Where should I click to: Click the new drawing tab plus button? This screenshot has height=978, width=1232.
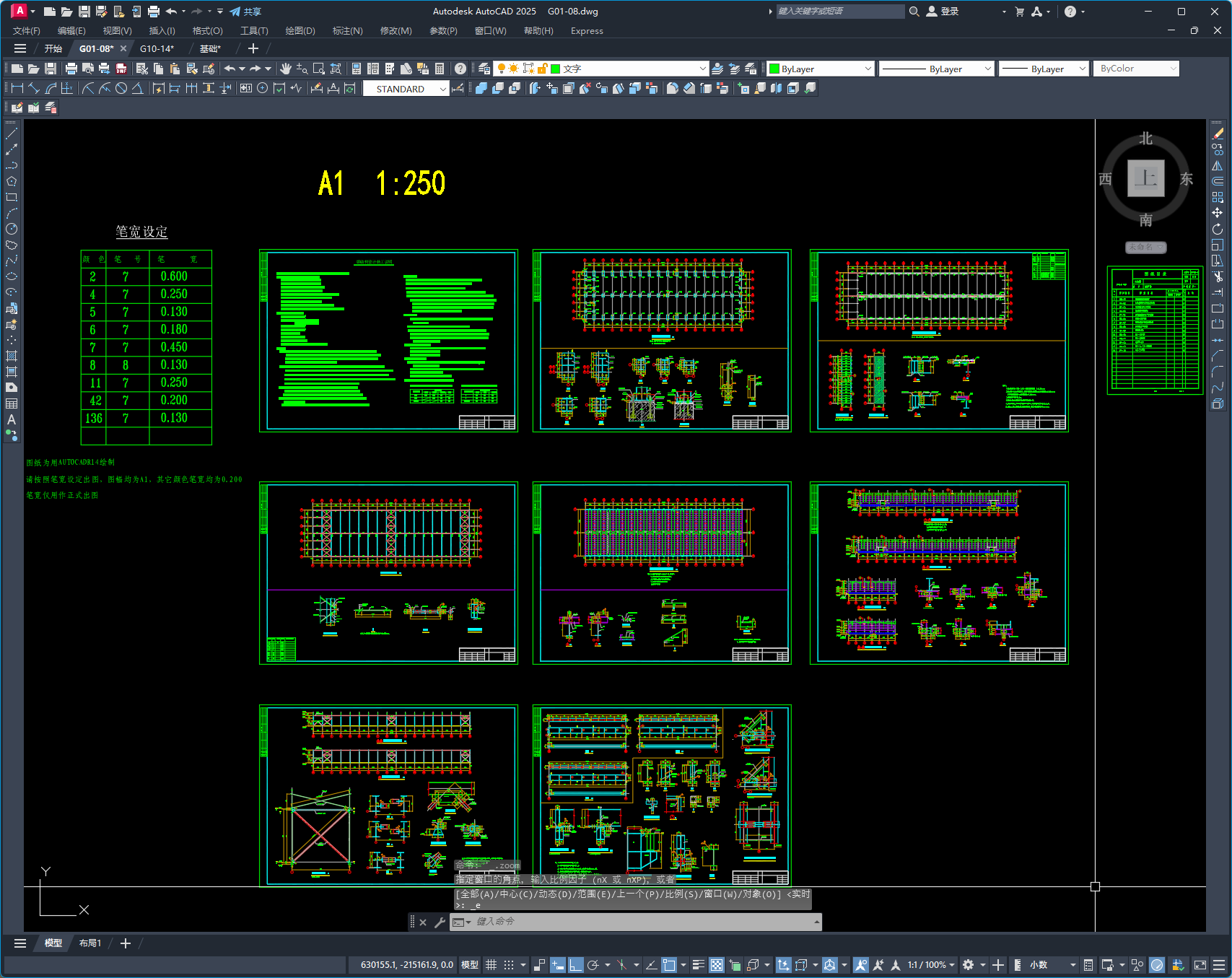click(x=253, y=48)
